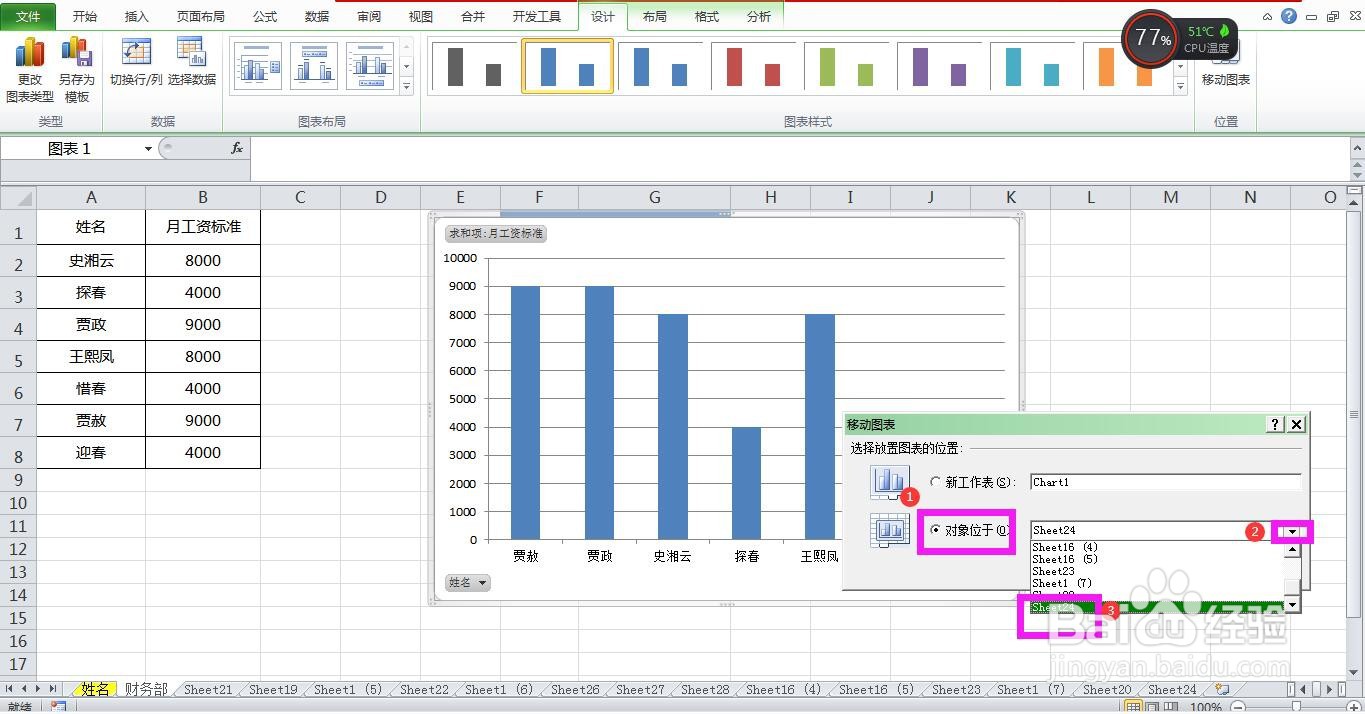Click the Select All corner of the worksheet
Image resolution: width=1365 pixels, height=714 pixels.
pyautogui.click(x=18, y=197)
